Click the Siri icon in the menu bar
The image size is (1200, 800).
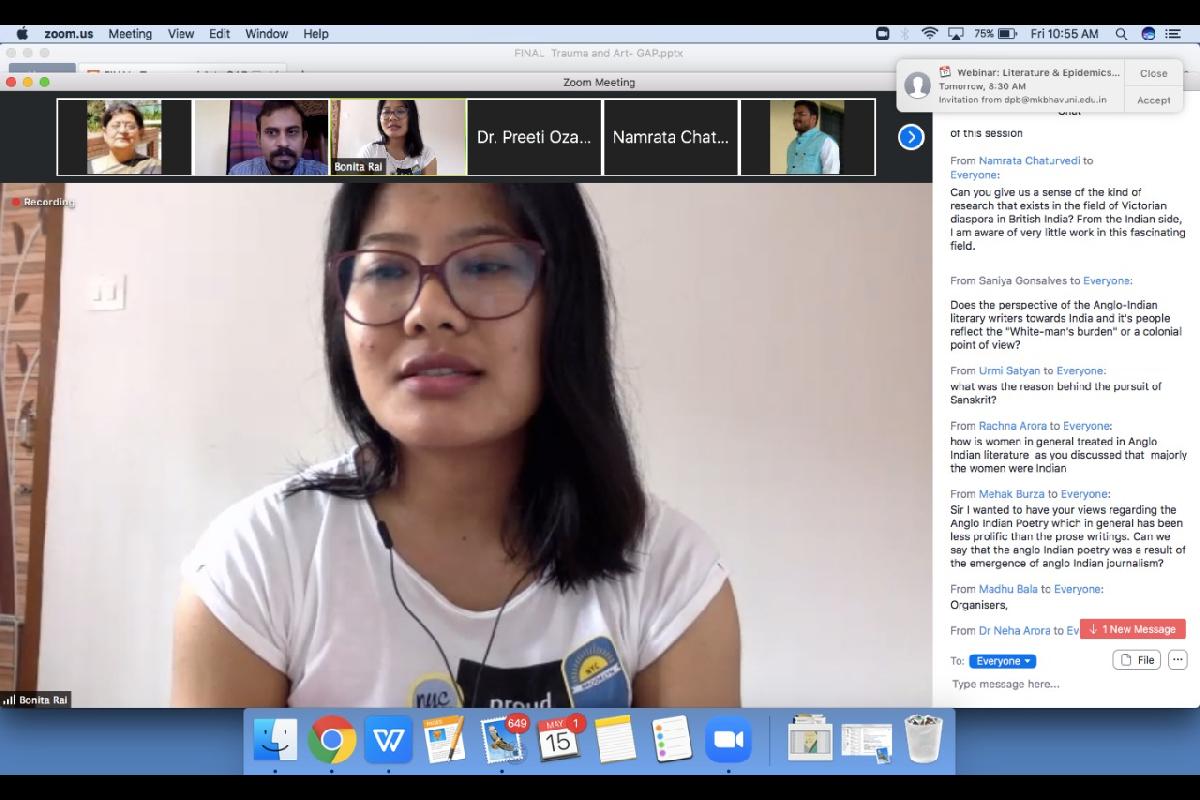click(x=1148, y=33)
